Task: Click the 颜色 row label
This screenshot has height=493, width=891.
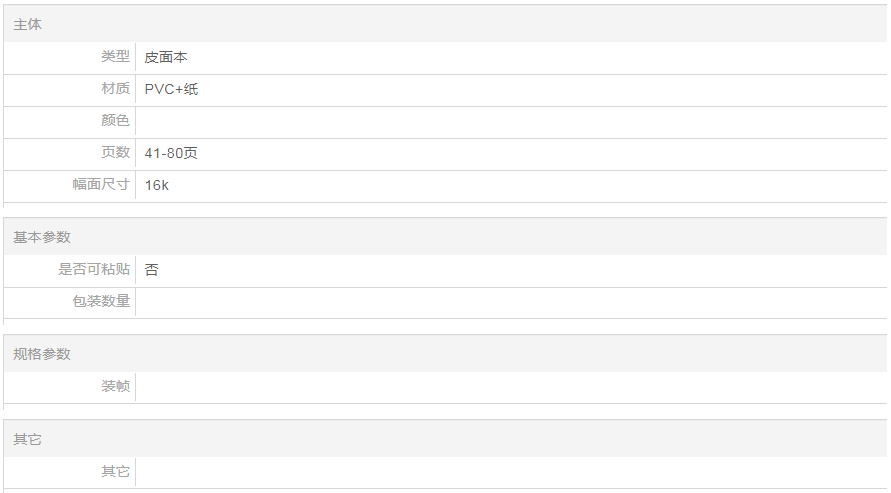Action: click(x=115, y=121)
